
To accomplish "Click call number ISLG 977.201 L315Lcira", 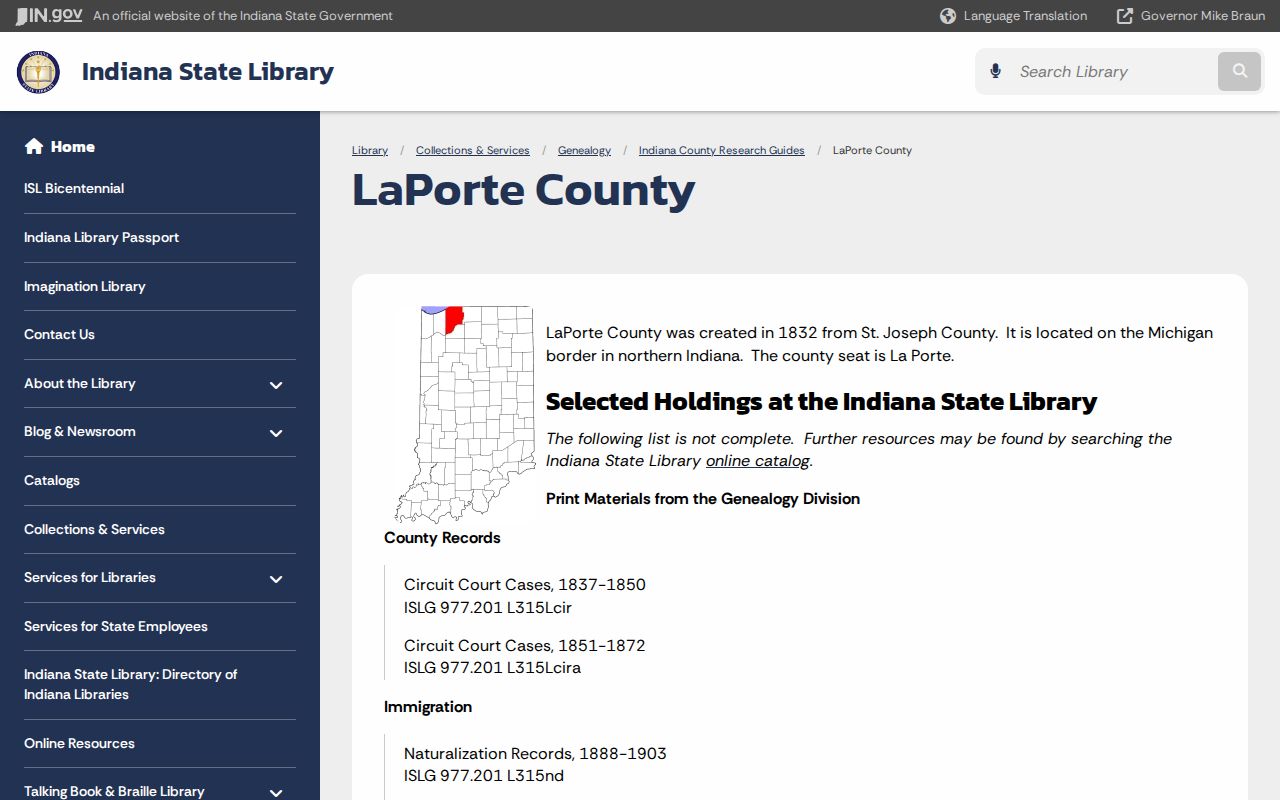I will (492, 668).
